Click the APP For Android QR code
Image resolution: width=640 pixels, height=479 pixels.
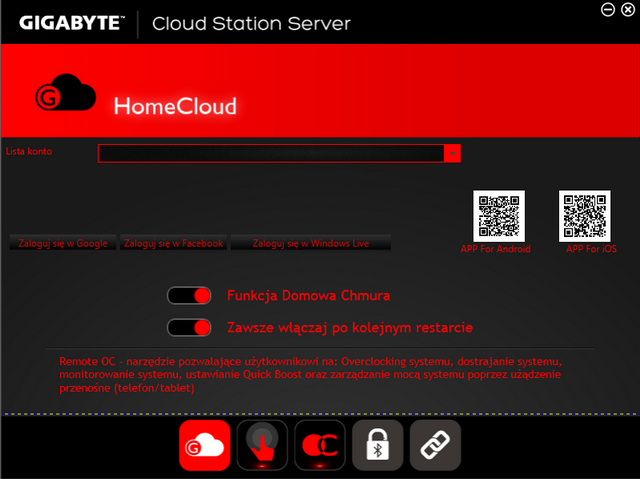499,216
